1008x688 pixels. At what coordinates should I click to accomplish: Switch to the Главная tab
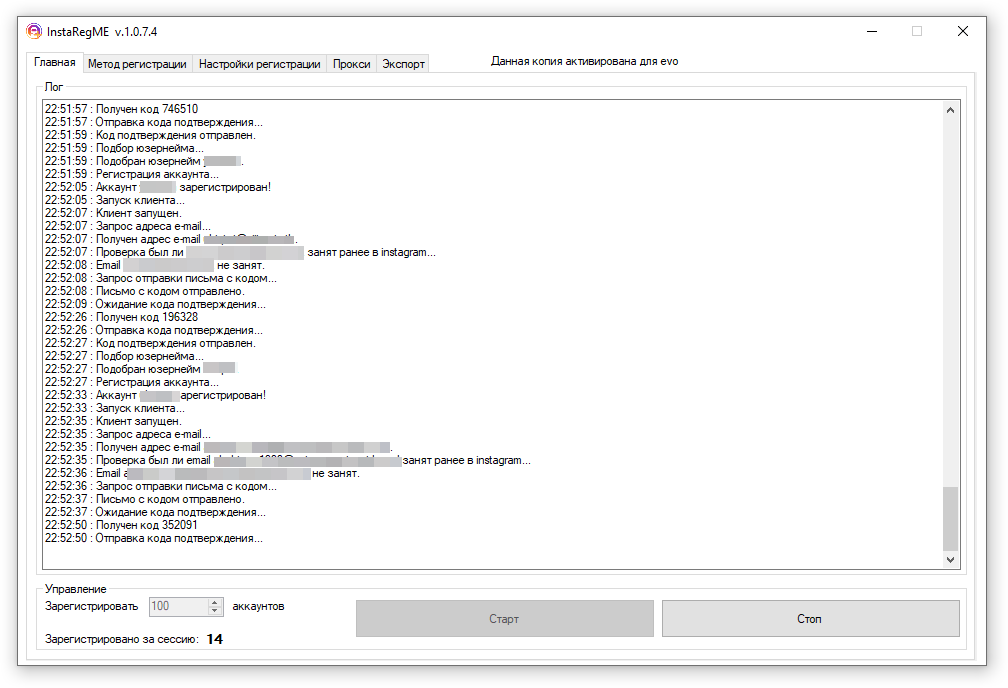pos(54,62)
